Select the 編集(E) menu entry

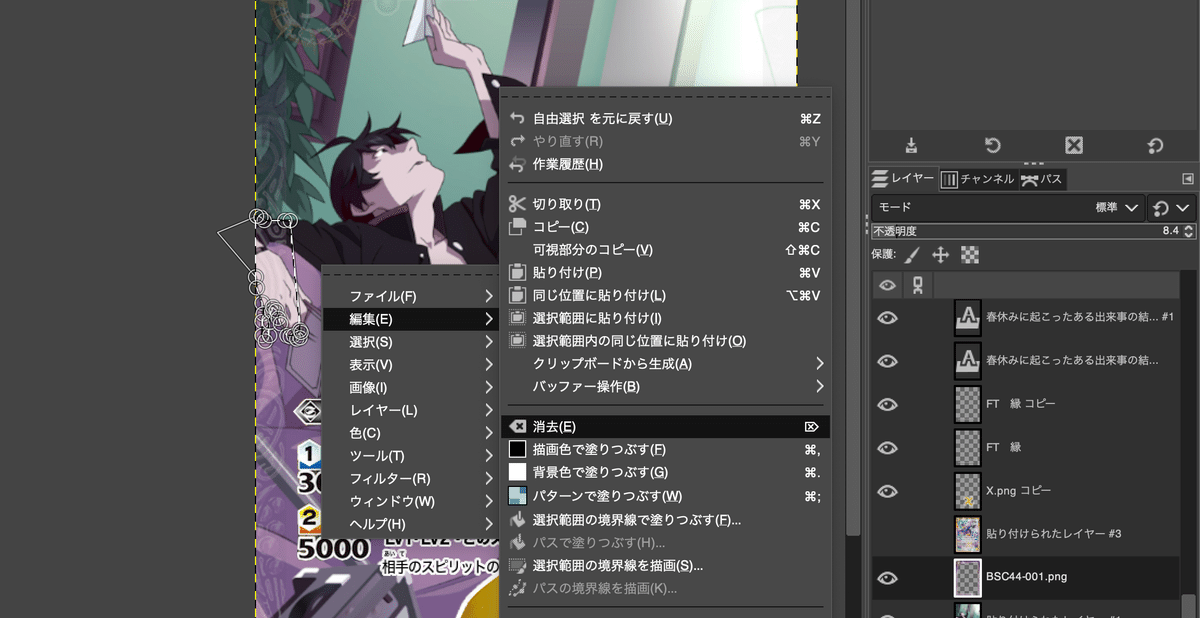(411, 319)
